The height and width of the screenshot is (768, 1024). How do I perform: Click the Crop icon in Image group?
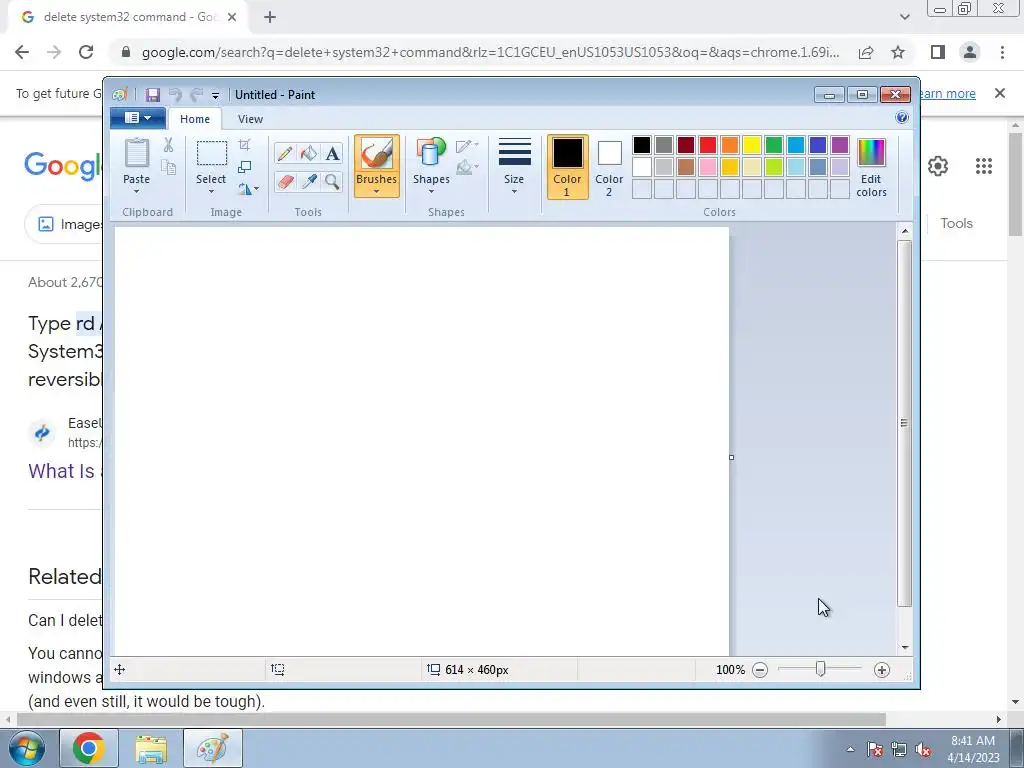[x=244, y=145]
